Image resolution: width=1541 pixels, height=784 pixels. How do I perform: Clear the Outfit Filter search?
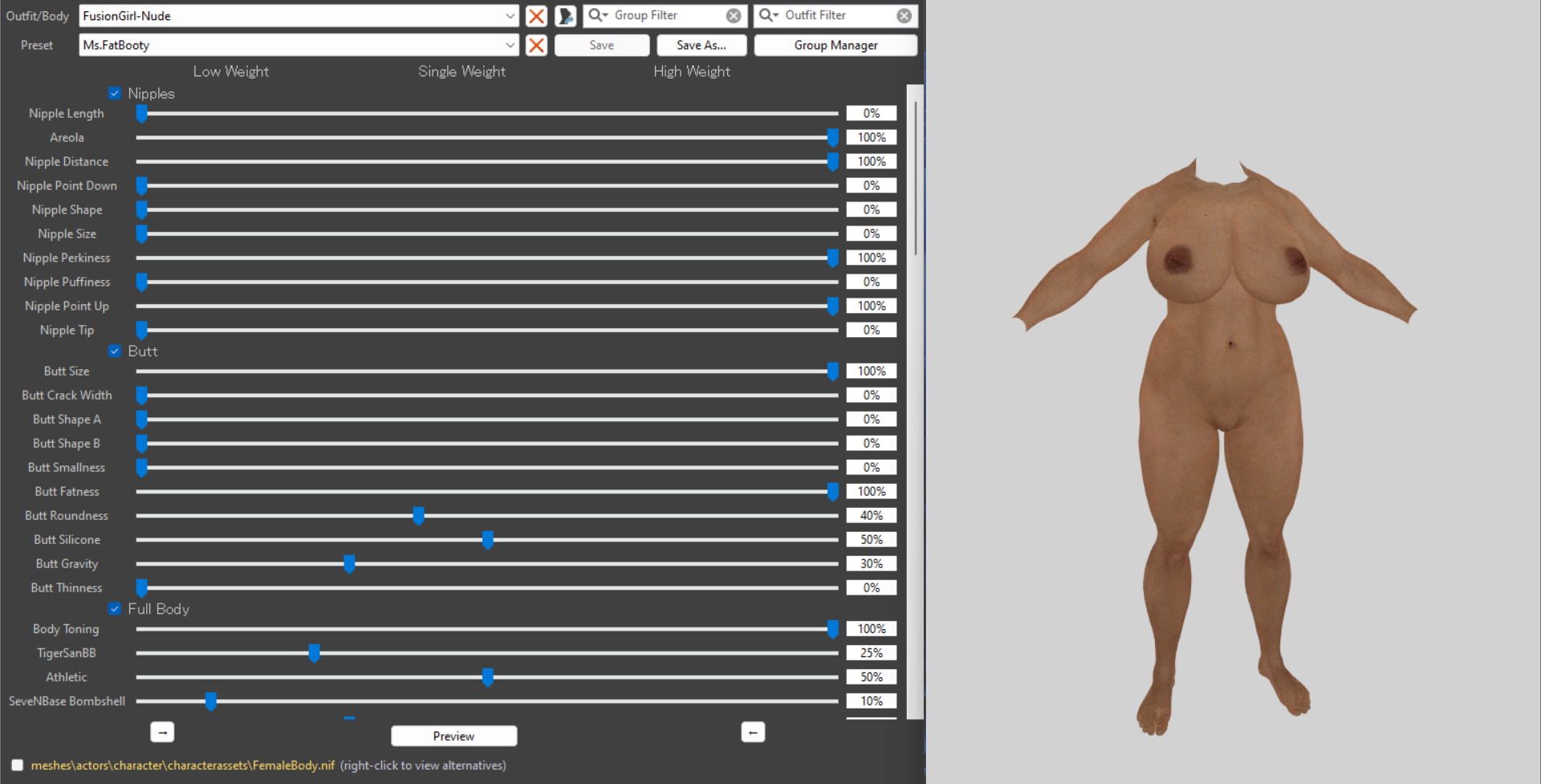[x=904, y=16]
